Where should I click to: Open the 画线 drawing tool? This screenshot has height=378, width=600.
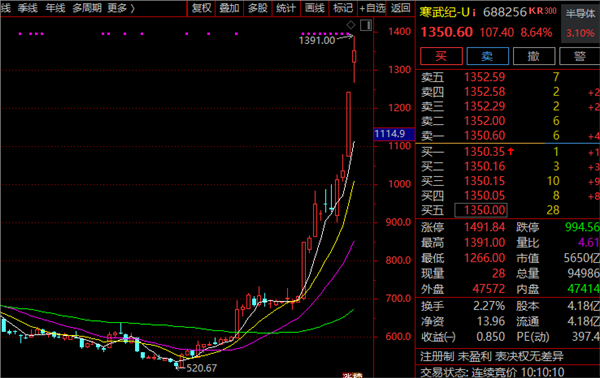coord(315,8)
